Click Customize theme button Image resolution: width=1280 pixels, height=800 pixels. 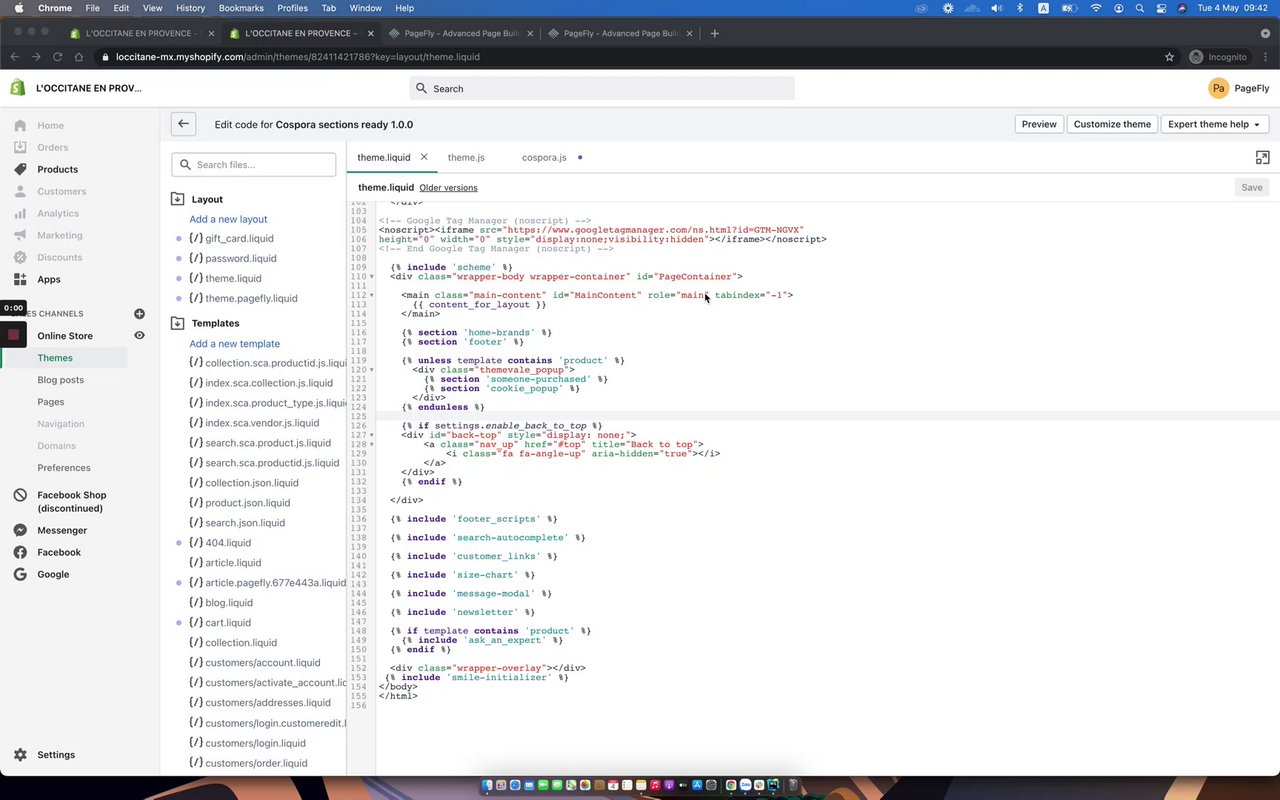click(x=1112, y=124)
